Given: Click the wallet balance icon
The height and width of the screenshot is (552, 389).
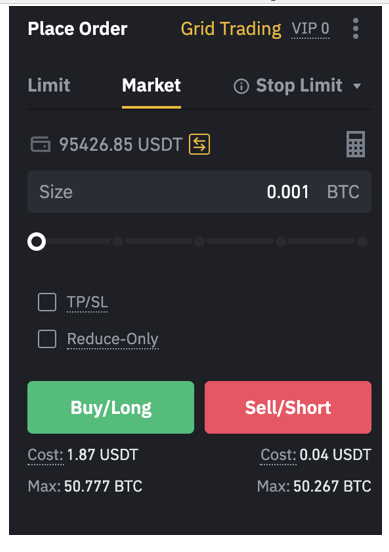Looking at the screenshot, I should pos(40,144).
